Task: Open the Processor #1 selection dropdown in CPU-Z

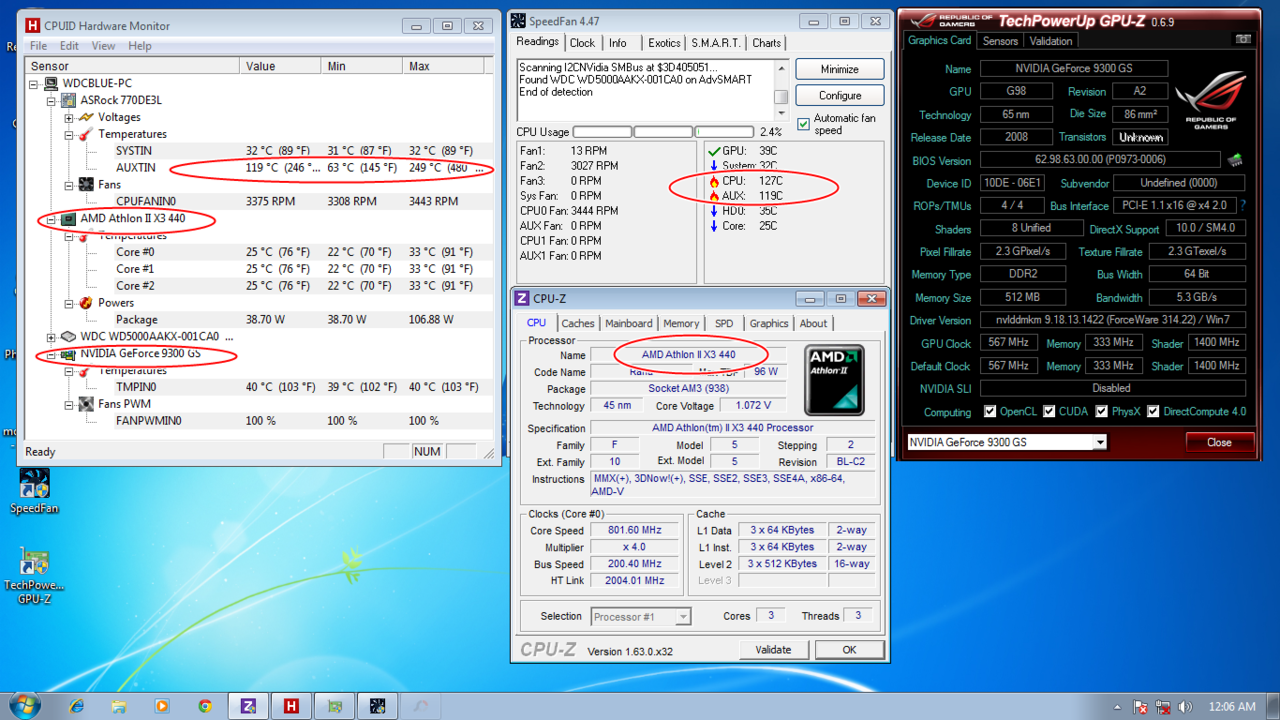Action: point(682,617)
